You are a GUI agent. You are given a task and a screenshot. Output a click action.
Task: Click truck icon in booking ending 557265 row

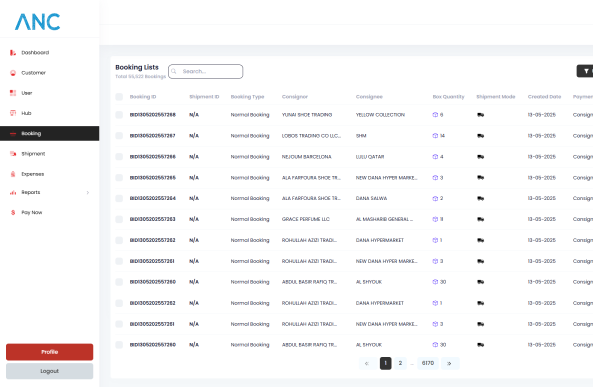[x=480, y=177]
